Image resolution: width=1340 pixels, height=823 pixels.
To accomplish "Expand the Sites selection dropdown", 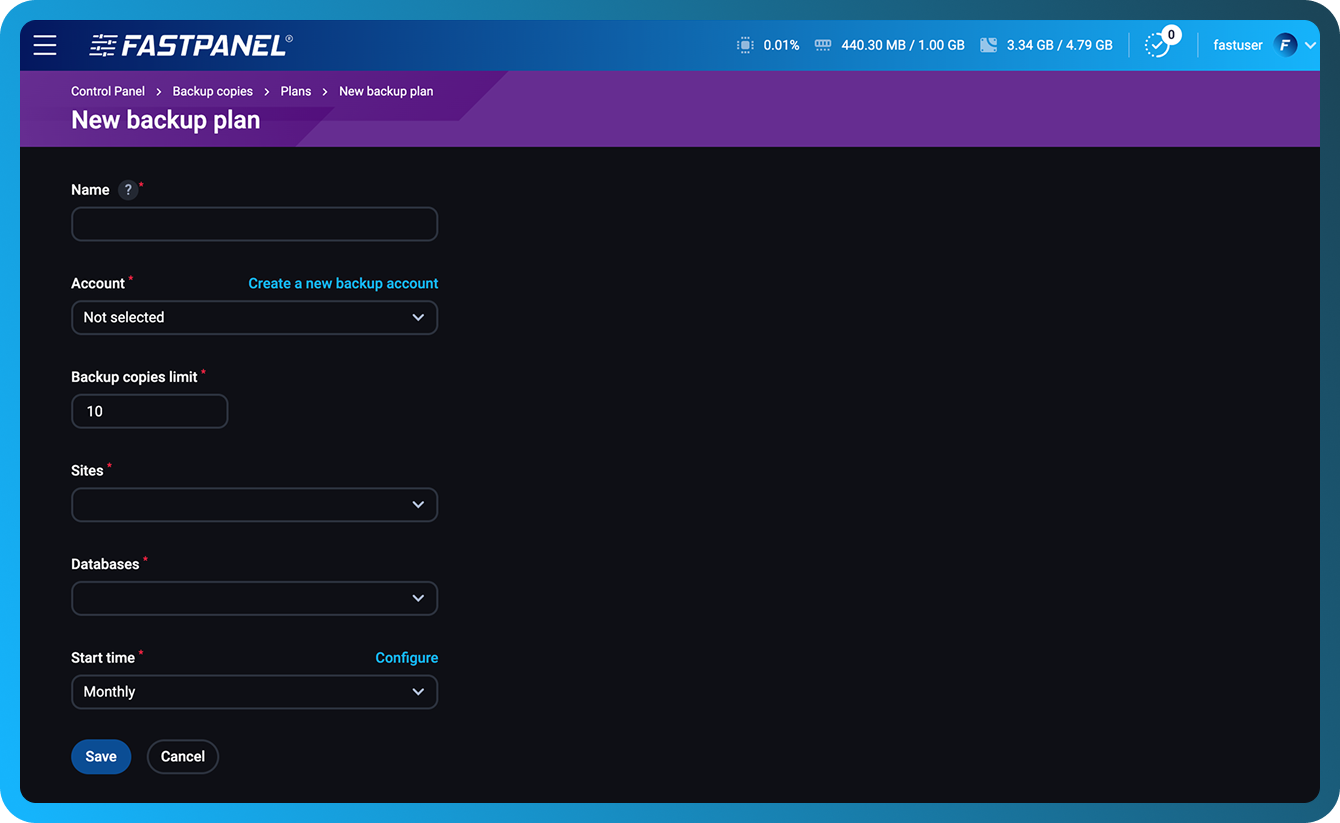I will click(x=254, y=505).
